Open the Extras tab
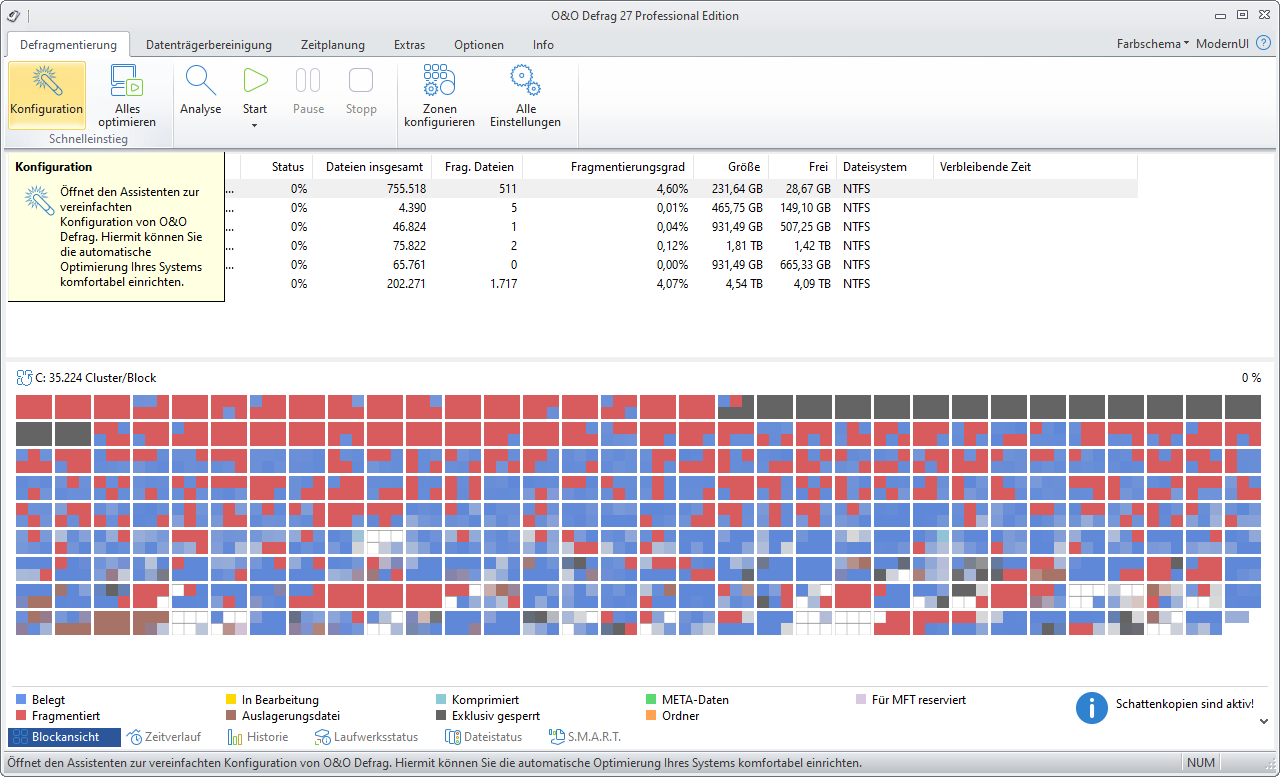This screenshot has width=1280, height=777. click(x=409, y=45)
